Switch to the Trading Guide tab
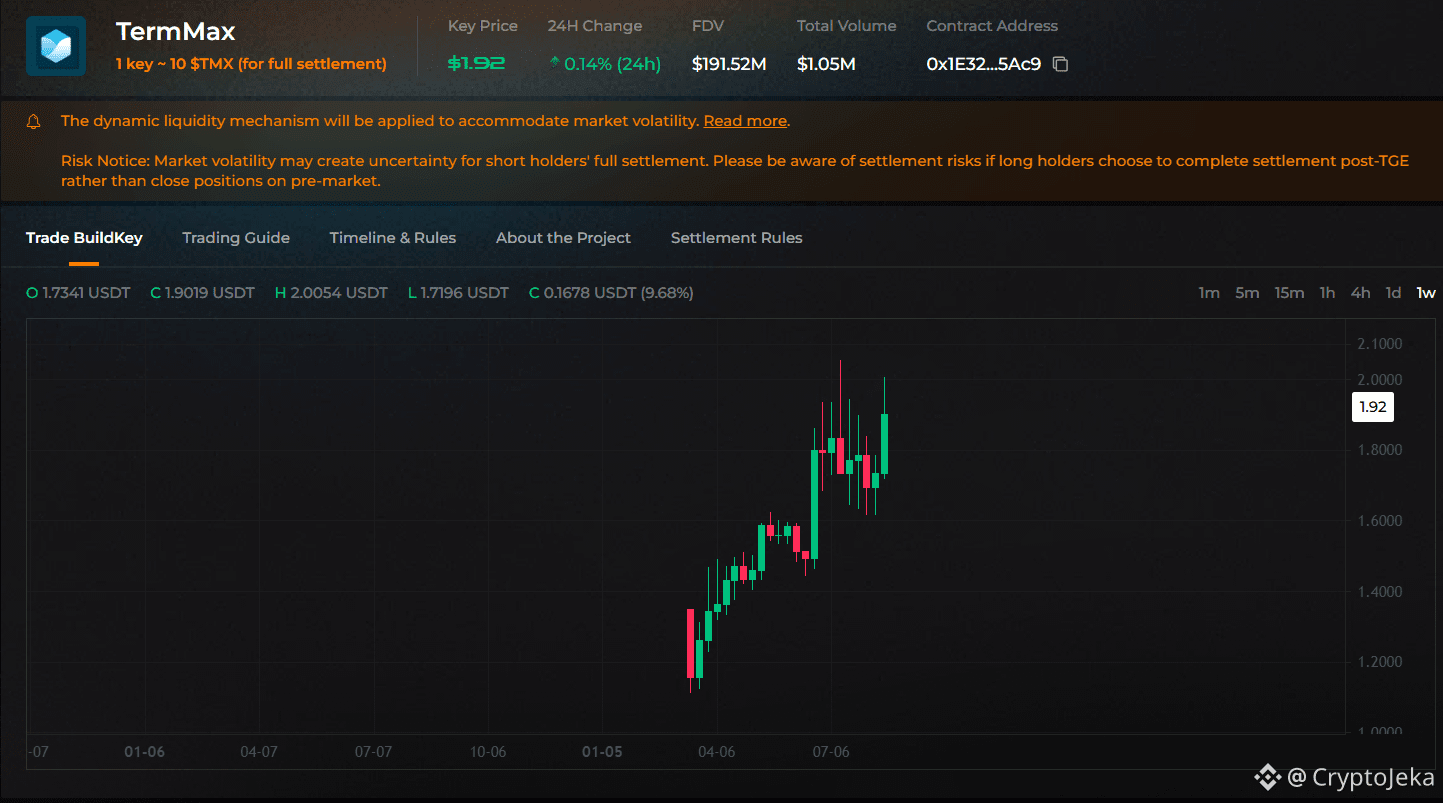1443x803 pixels. coord(236,238)
